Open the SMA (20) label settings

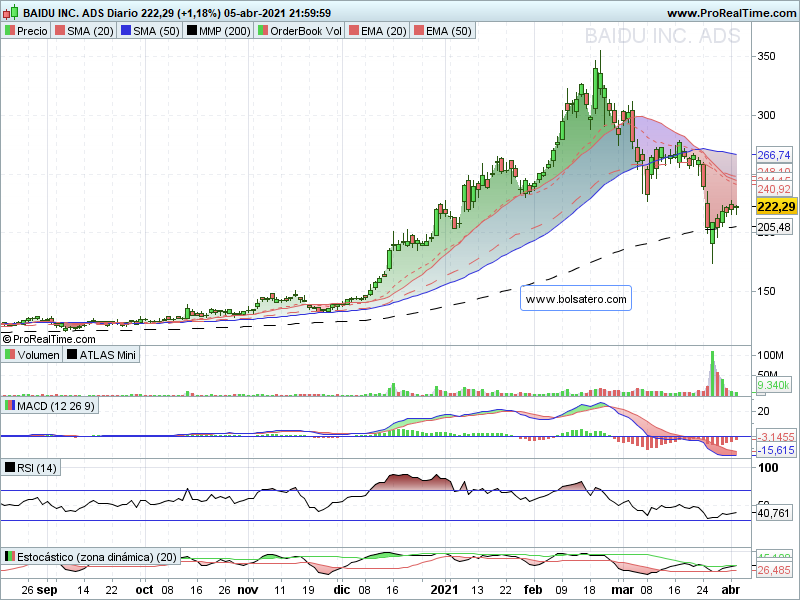[90, 31]
